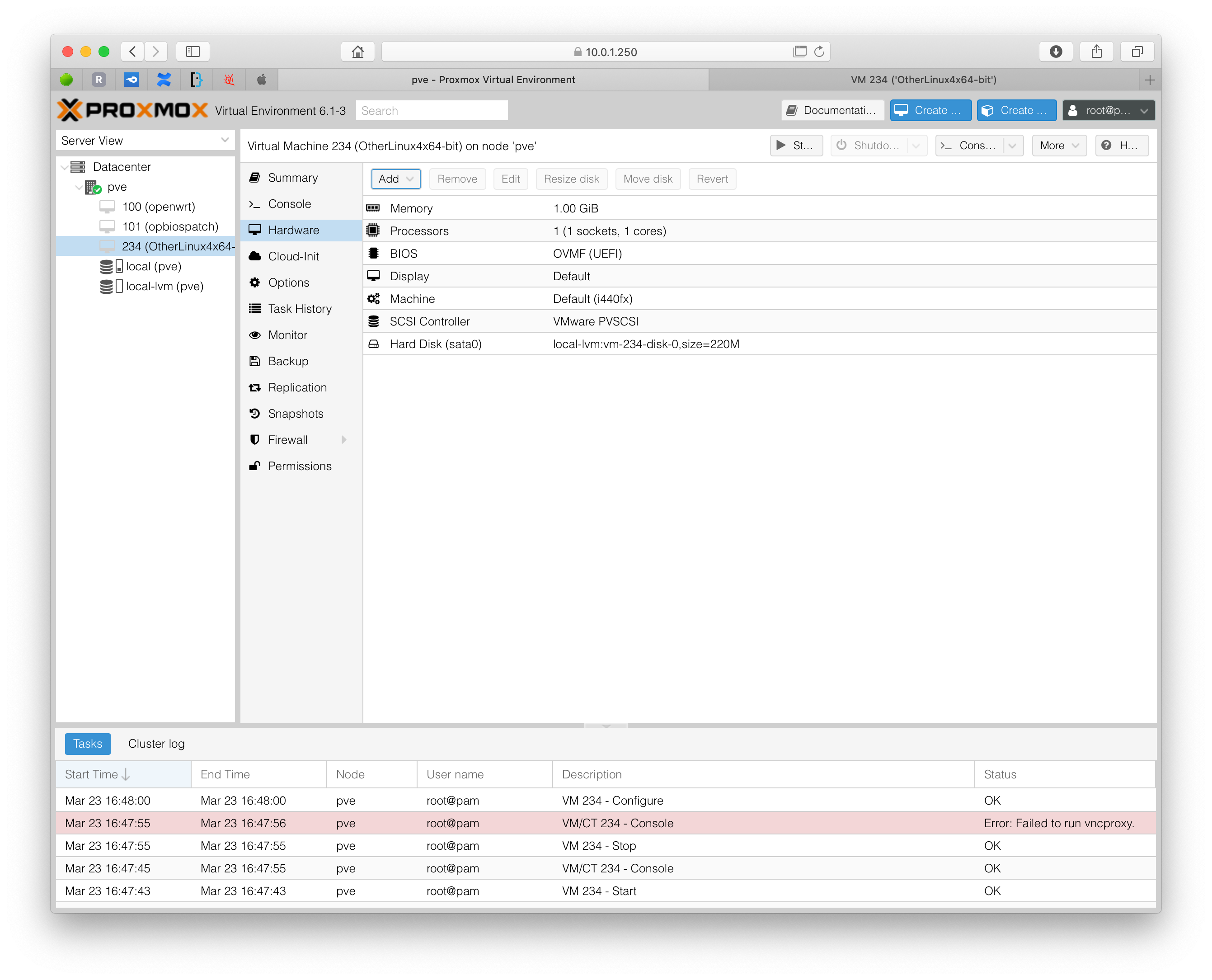Start VM with the play button

796,145
